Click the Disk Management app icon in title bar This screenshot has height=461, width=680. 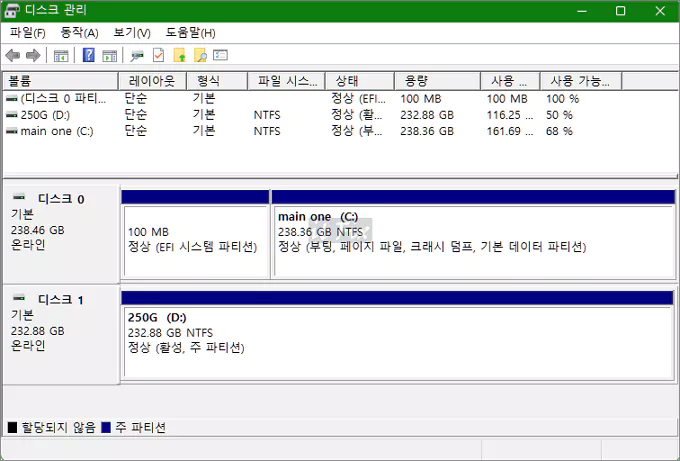11,11
